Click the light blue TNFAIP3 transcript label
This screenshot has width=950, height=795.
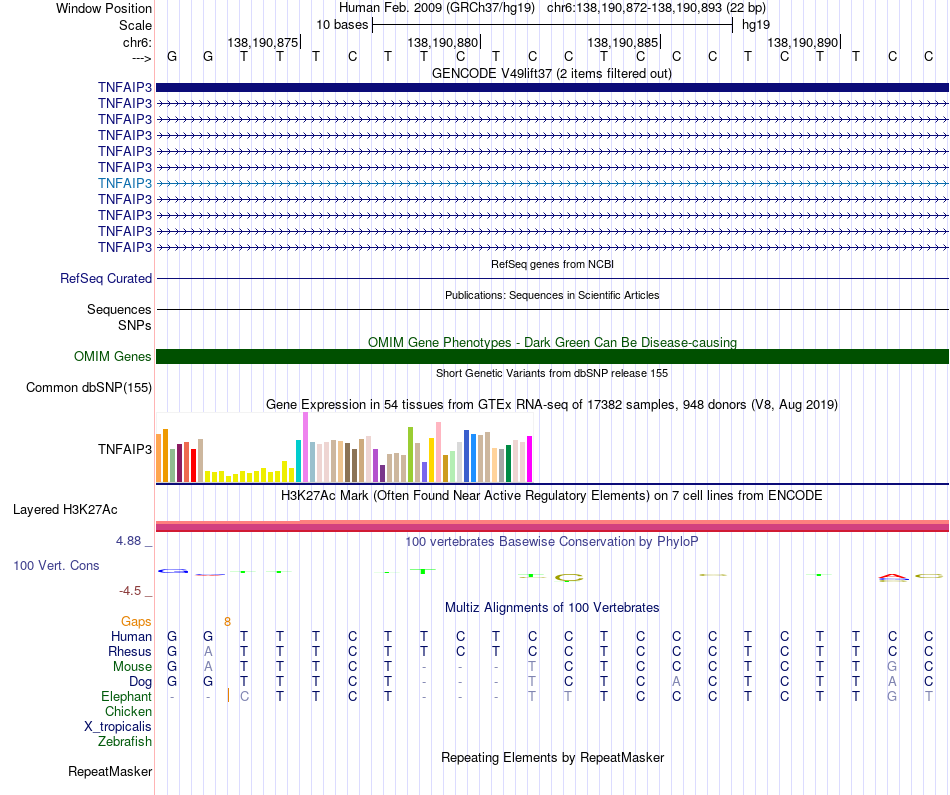click(125, 183)
